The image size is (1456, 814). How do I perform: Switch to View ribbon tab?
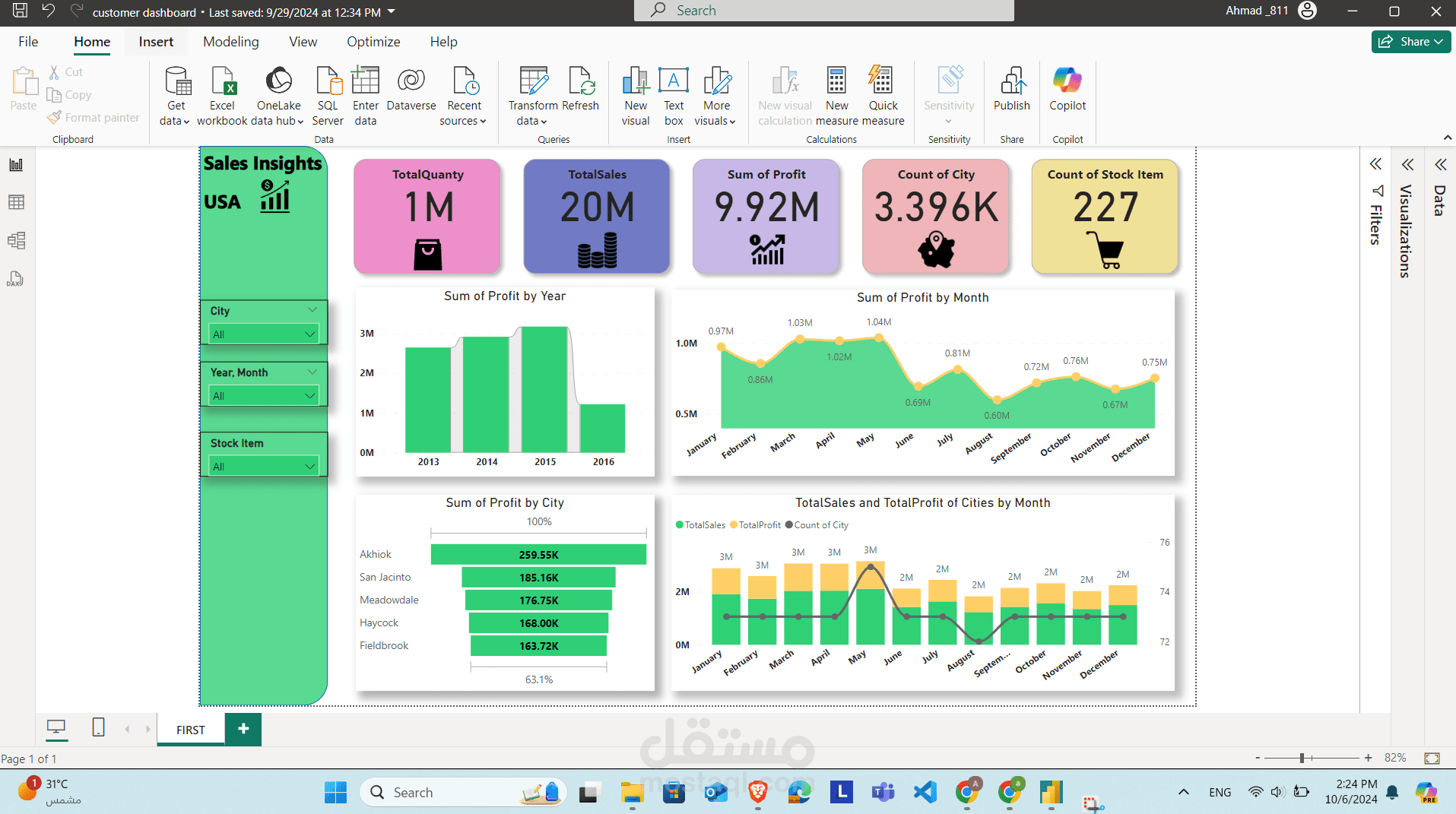(x=303, y=42)
